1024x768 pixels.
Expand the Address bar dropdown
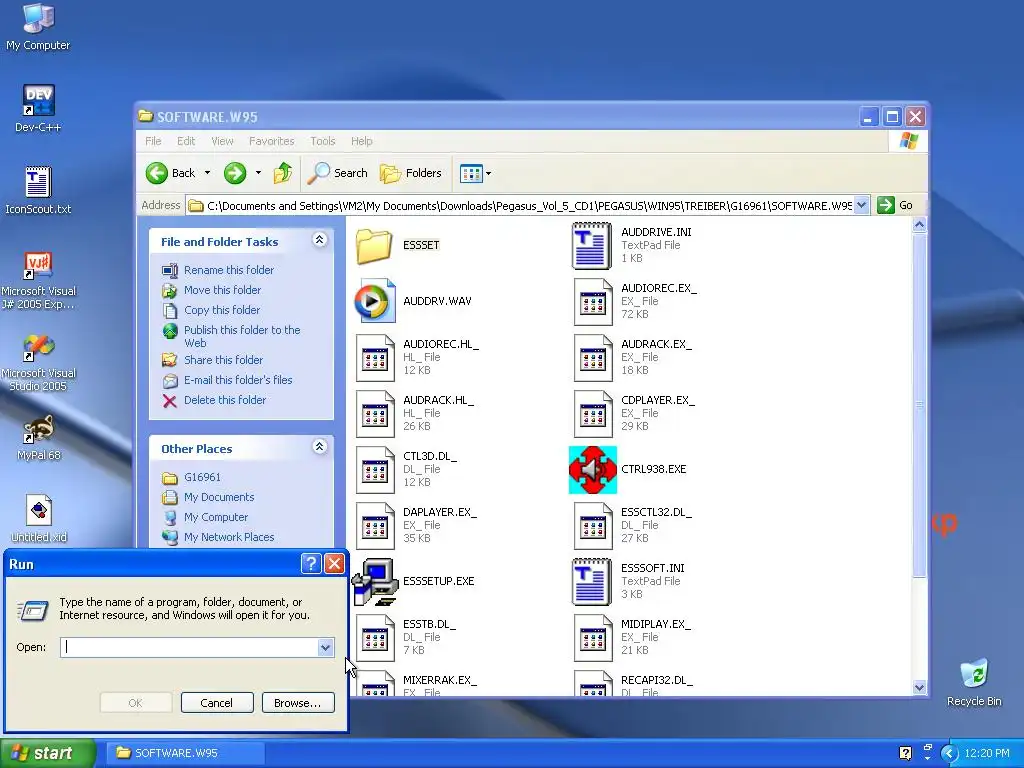[861, 205]
